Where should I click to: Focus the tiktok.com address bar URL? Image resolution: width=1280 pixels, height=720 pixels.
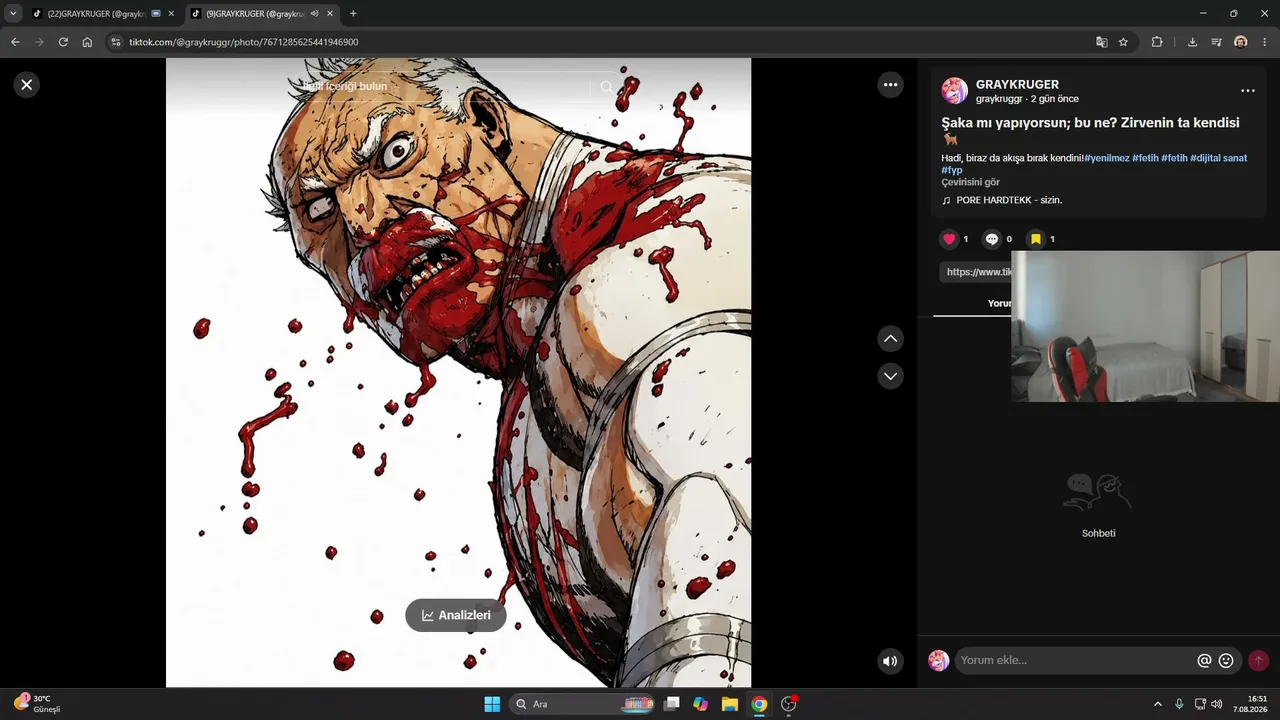[x=243, y=42]
